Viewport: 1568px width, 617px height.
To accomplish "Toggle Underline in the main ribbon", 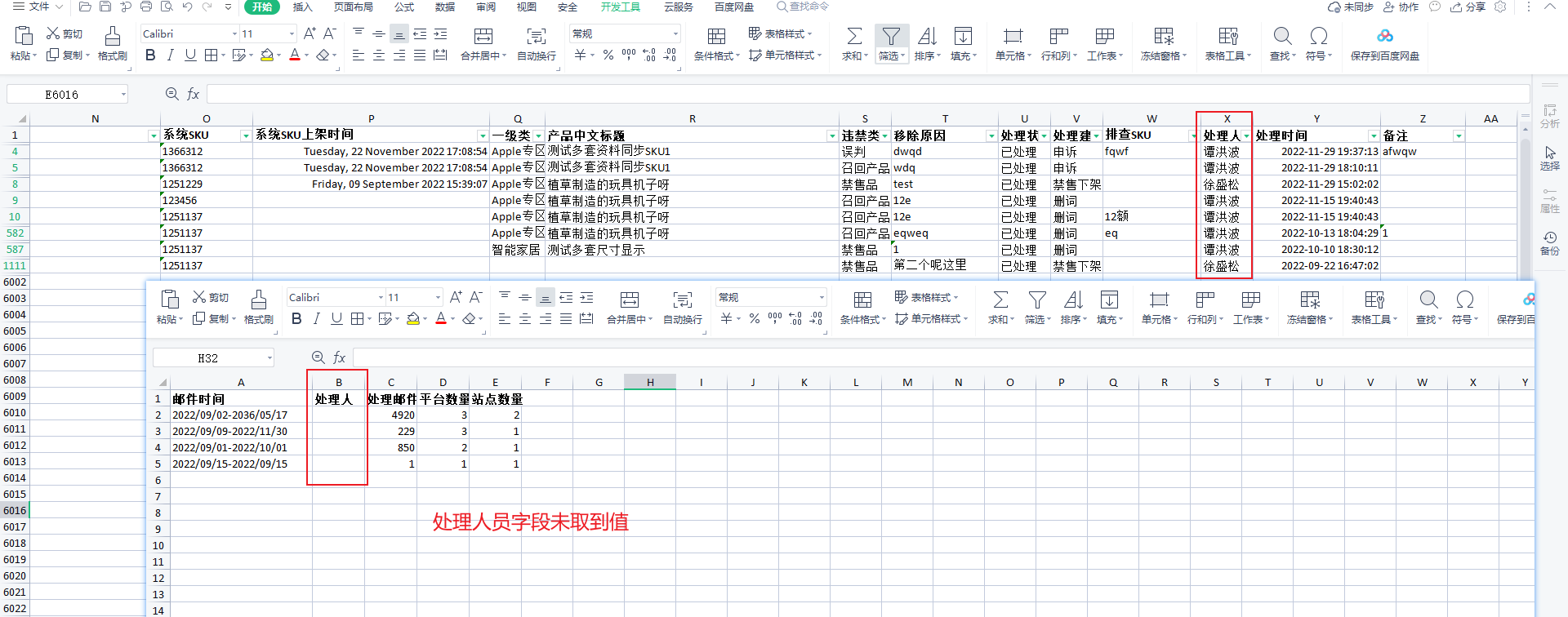I will [190, 55].
